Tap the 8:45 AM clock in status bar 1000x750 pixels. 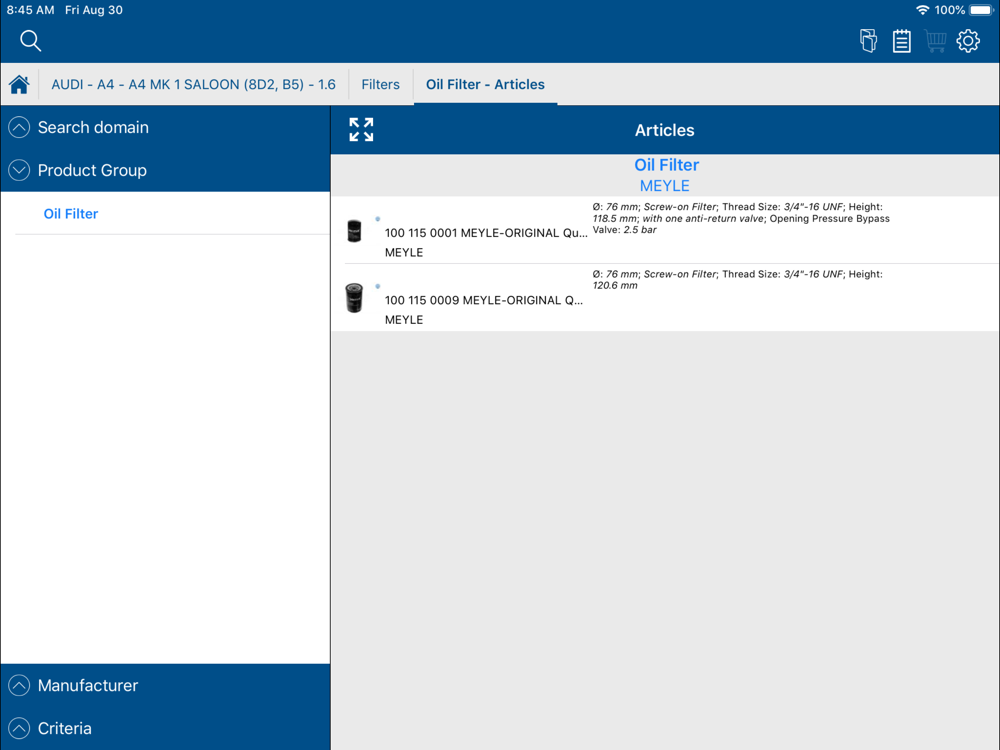[30, 10]
